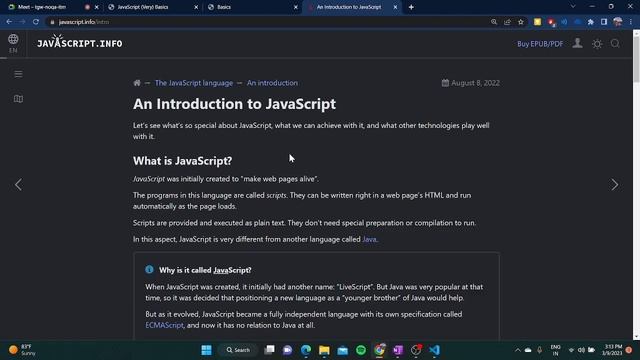Open The JavaScript language breadcrumb link
Viewport: 640px width, 360px height.
point(194,83)
